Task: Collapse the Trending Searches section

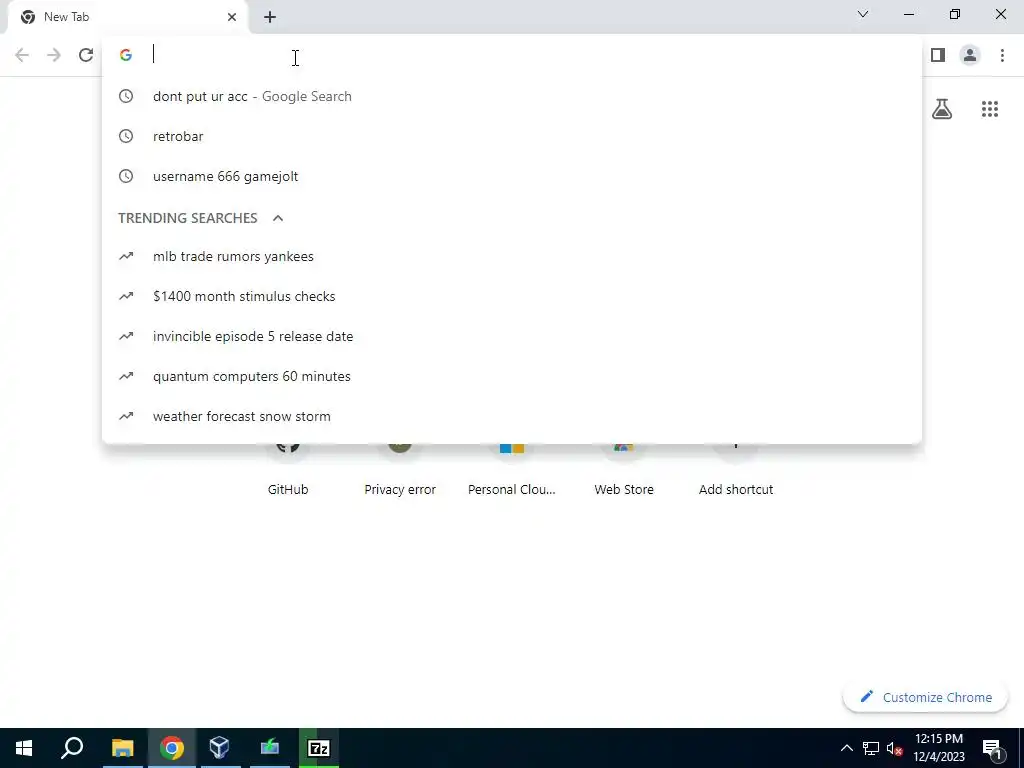Action: 278,218
